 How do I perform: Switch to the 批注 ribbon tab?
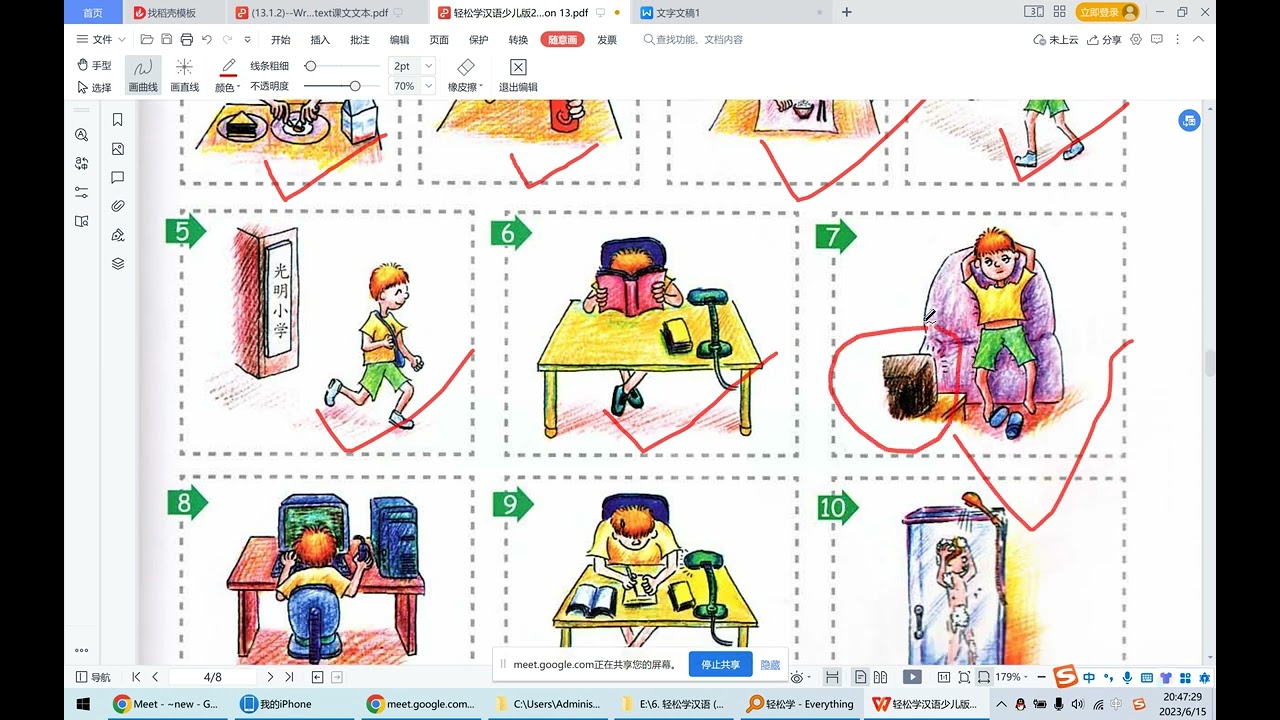pos(360,40)
